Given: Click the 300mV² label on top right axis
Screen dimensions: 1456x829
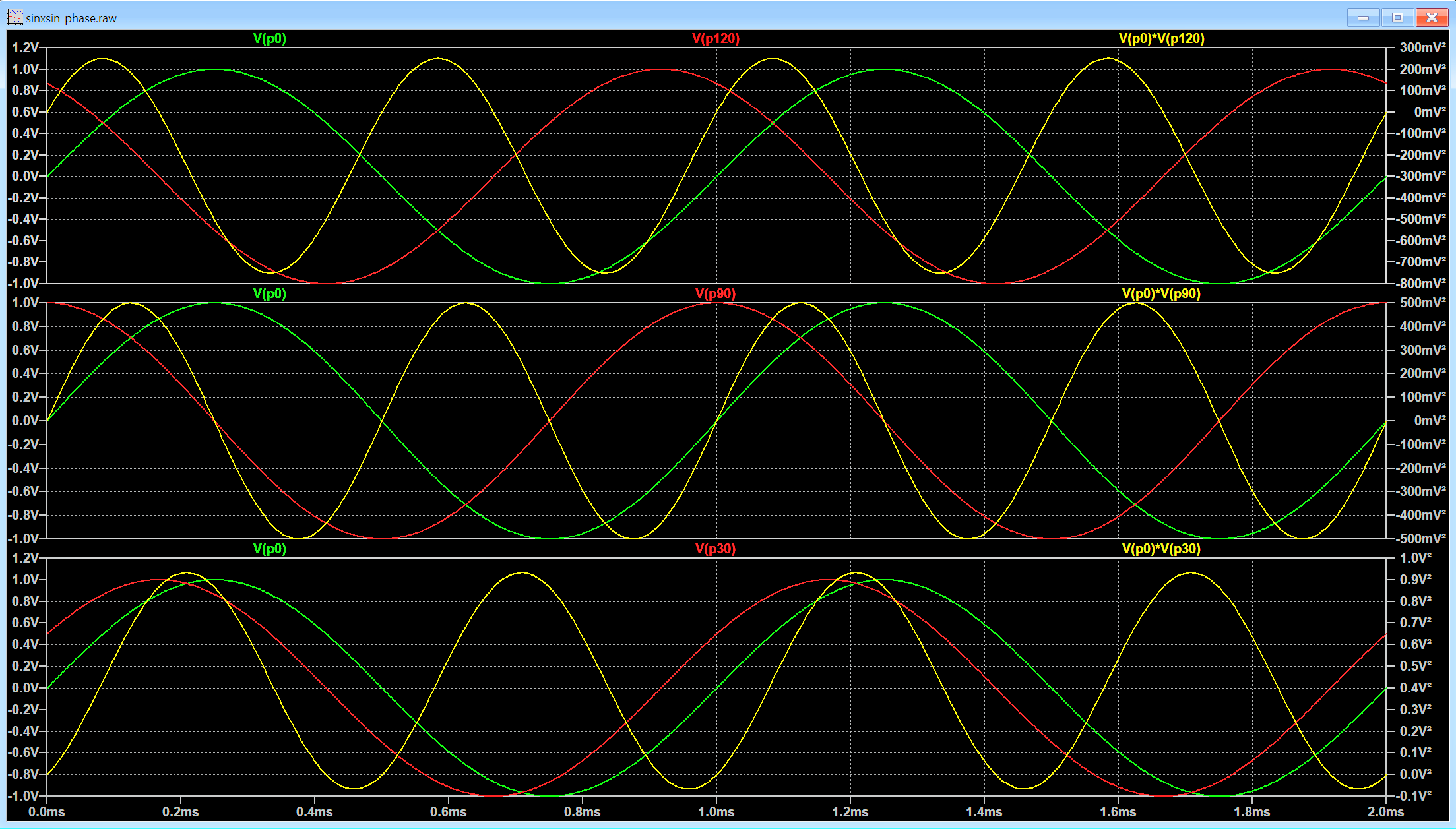Looking at the screenshot, I should click(1423, 47).
